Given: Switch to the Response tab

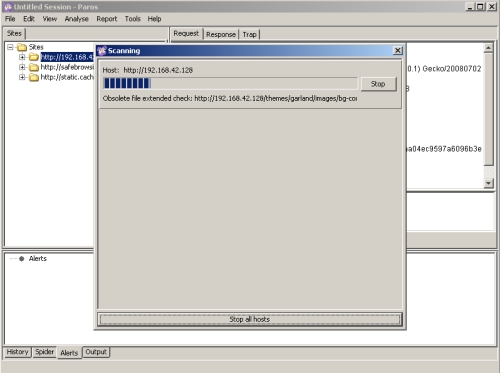Looking at the screenshot, I should click(221, 34).
